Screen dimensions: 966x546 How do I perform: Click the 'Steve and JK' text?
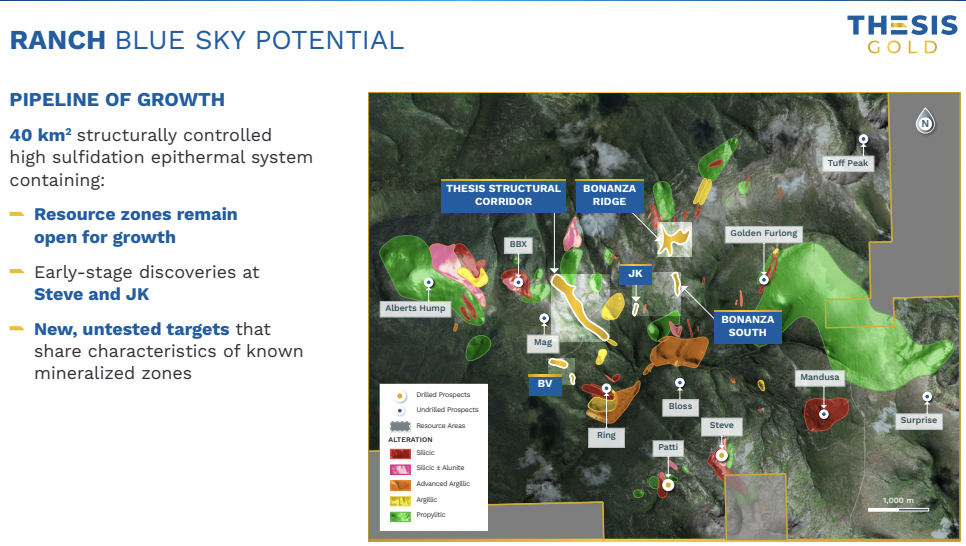(92, 295)
